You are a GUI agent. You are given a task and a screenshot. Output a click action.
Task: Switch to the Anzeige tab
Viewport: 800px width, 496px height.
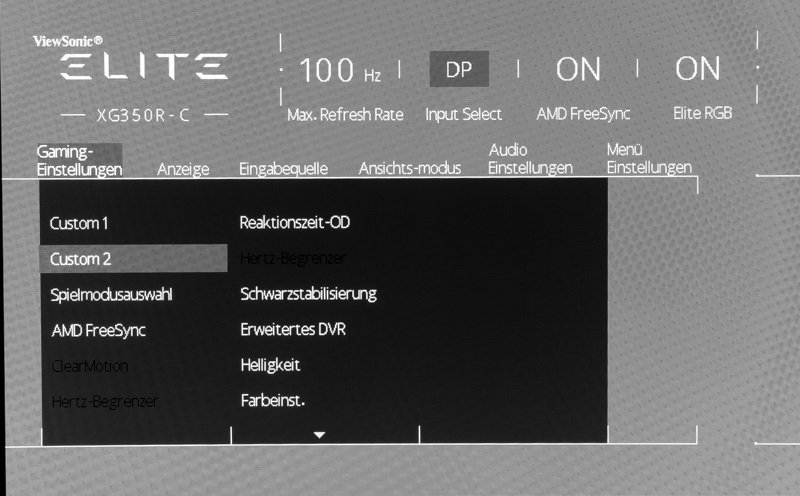click(183, 169)
